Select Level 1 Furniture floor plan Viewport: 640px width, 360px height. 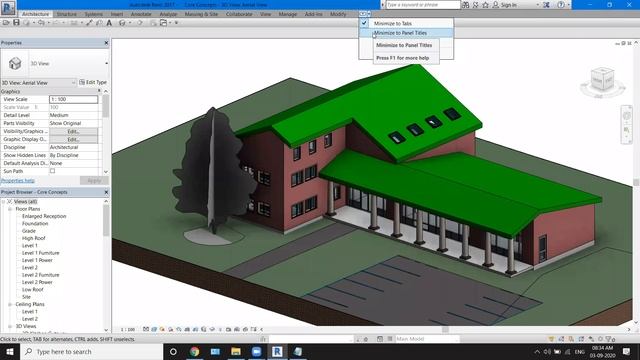pos(40,253)
